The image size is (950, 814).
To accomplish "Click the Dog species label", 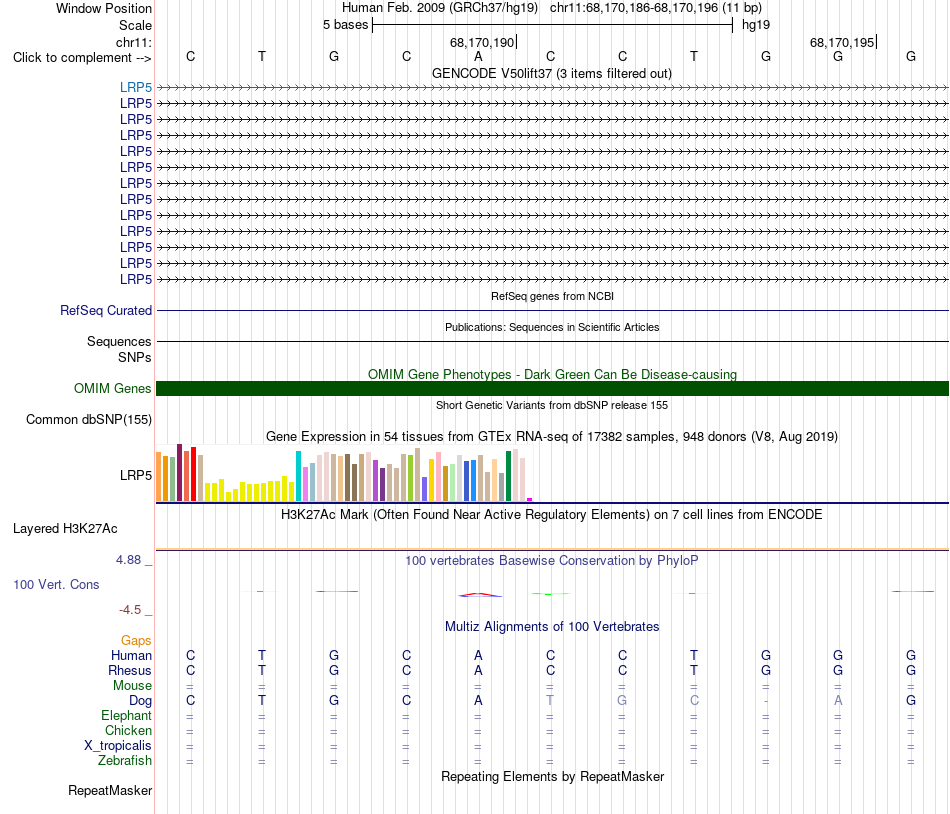I will point(140,701).
